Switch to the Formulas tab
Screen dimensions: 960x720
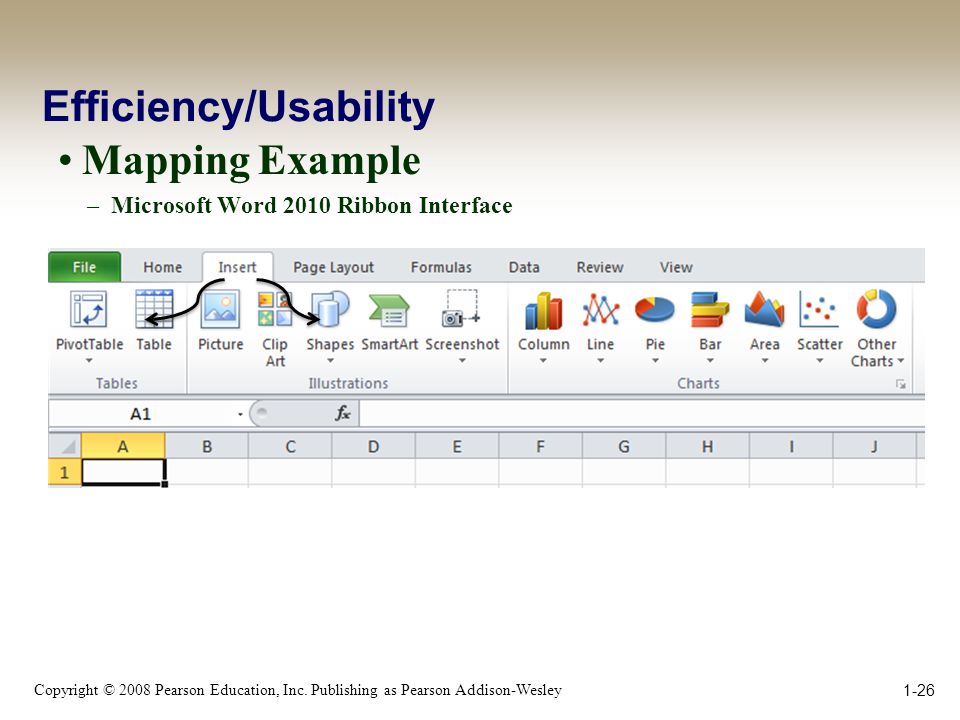tap(441, 268)
